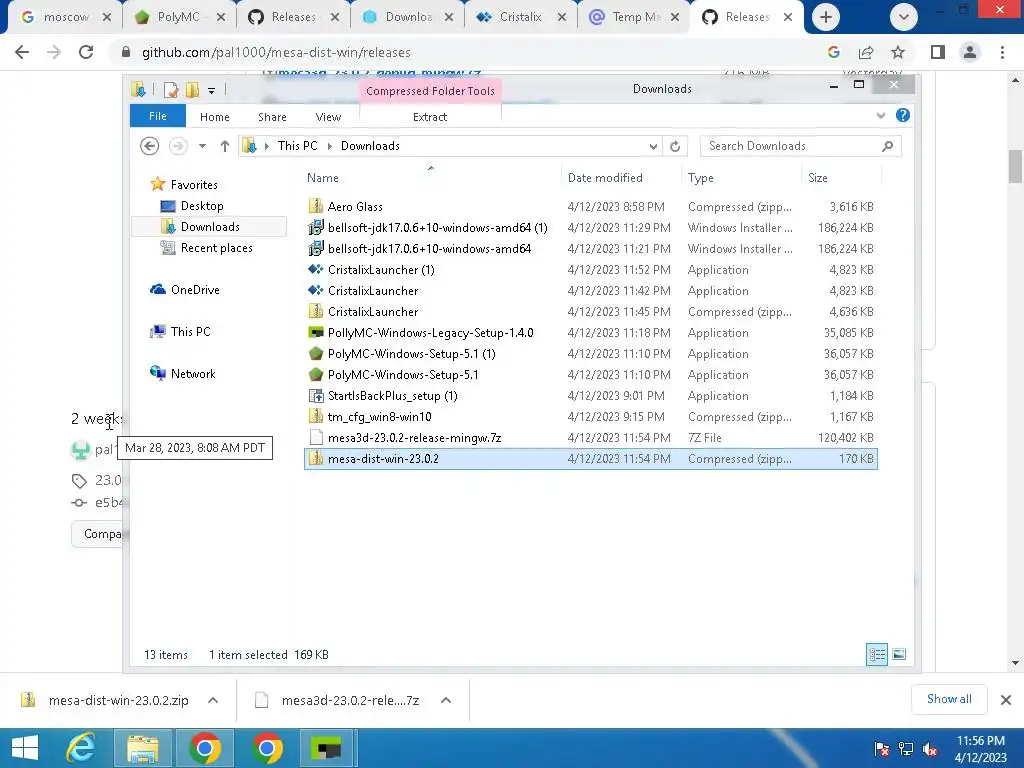Expand path arrow after This PC
1024x768 pixels.
[x=329, y=146]
